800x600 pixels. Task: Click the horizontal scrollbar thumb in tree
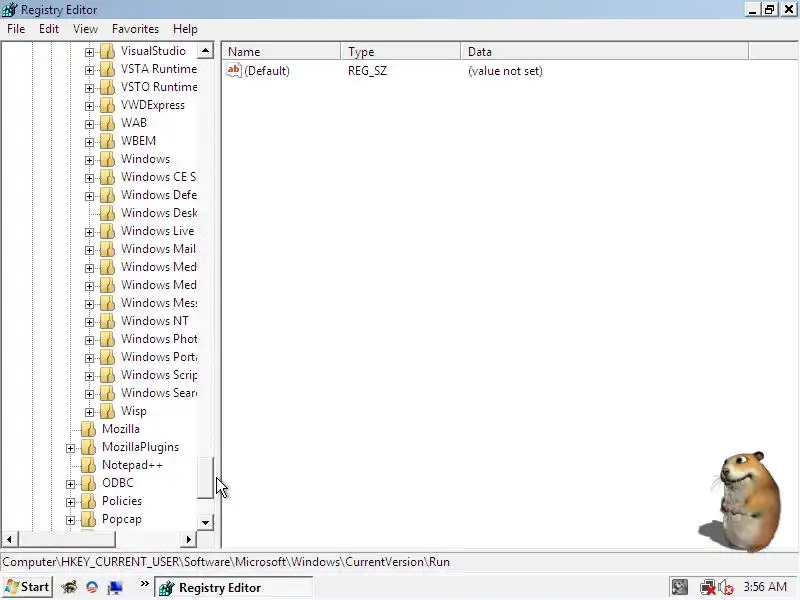tap(67, 539)
